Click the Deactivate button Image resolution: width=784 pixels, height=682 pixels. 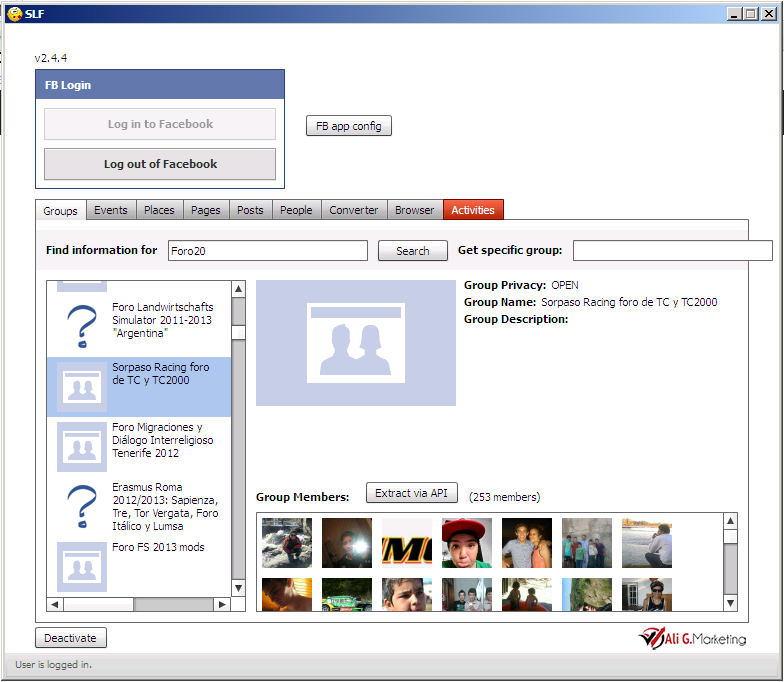70,638
